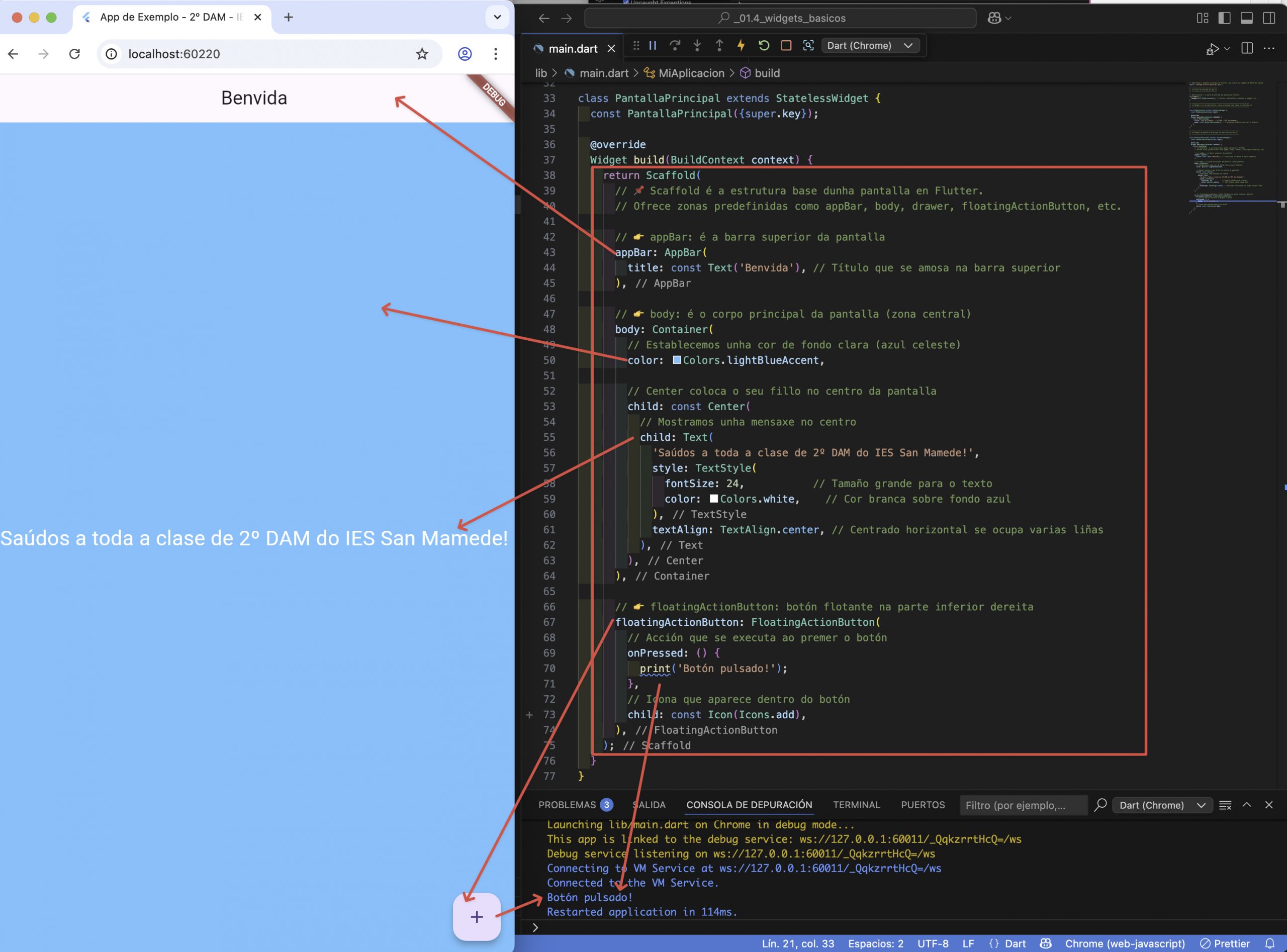1287x952 pixels.
Task: Open the Dart (Chrome) debug toolbar dropdown
Action: click(x=870, y=46)
